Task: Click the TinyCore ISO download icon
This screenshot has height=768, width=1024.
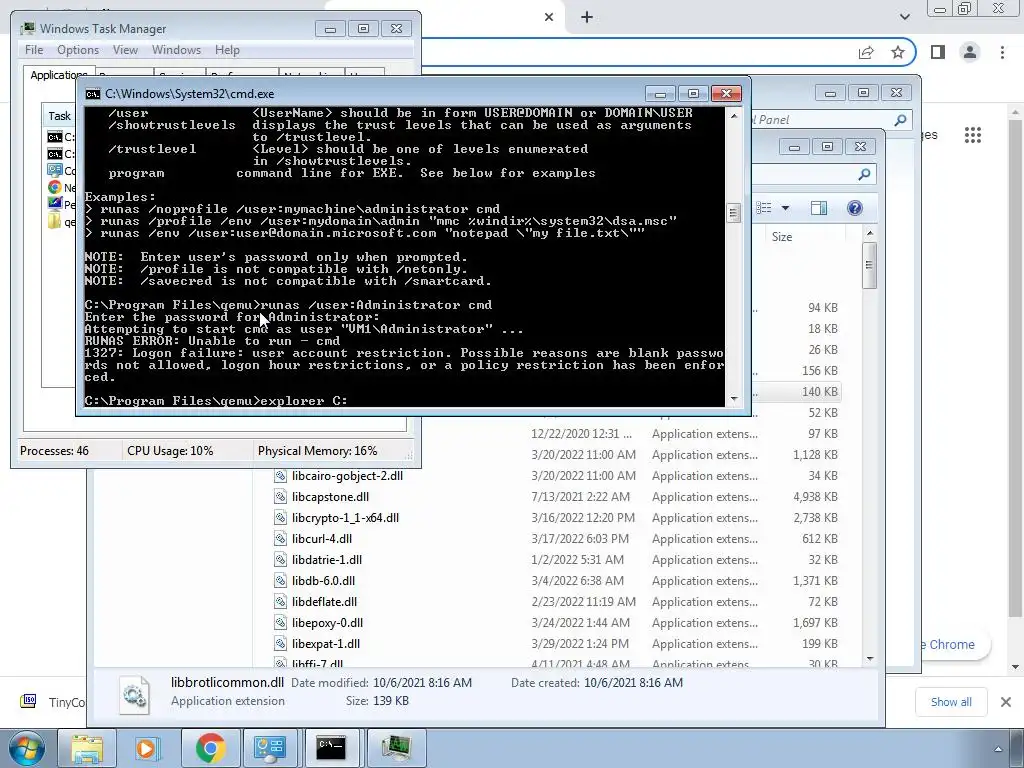Action: (x=28, y=701)
